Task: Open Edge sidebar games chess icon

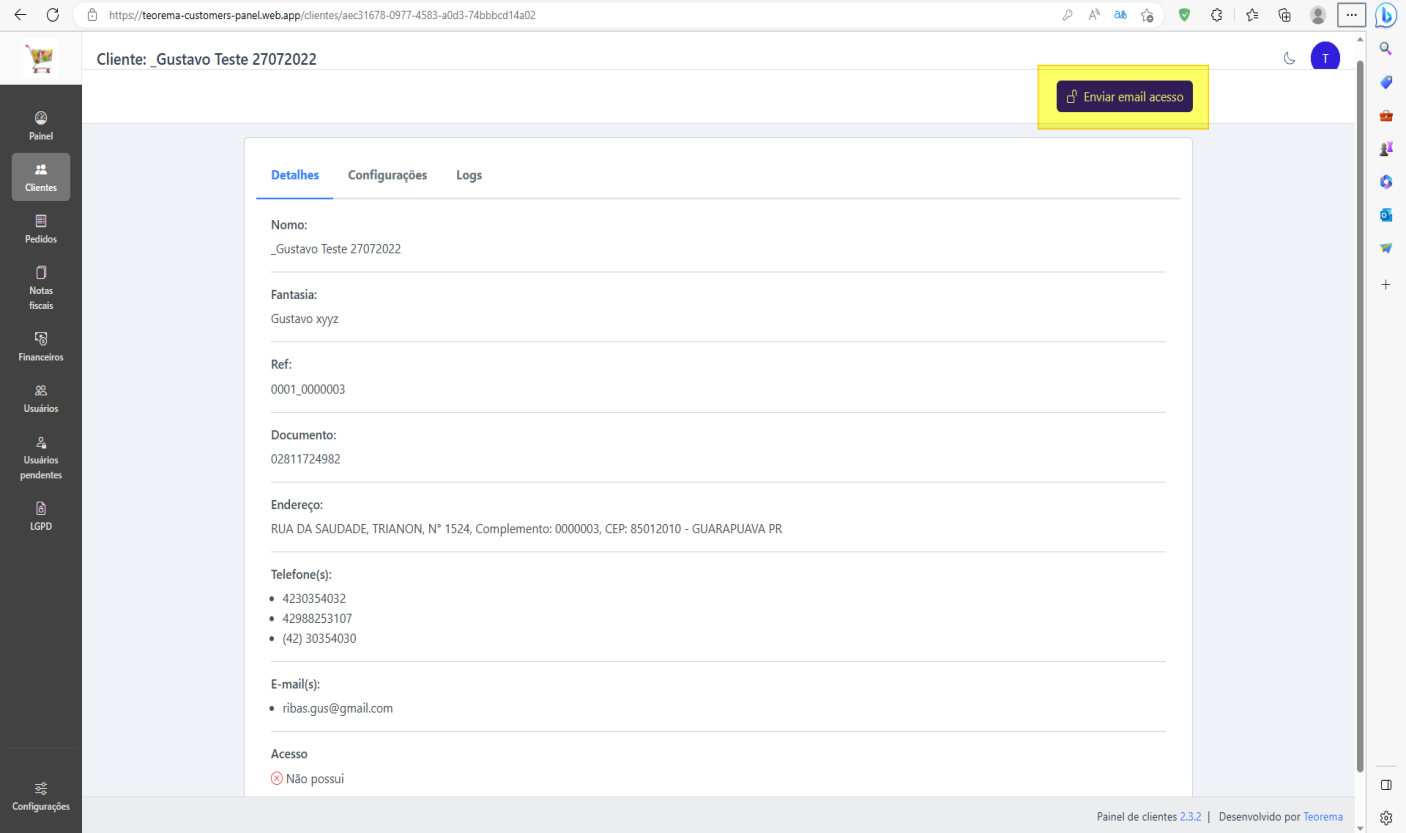Action: 1386,148
